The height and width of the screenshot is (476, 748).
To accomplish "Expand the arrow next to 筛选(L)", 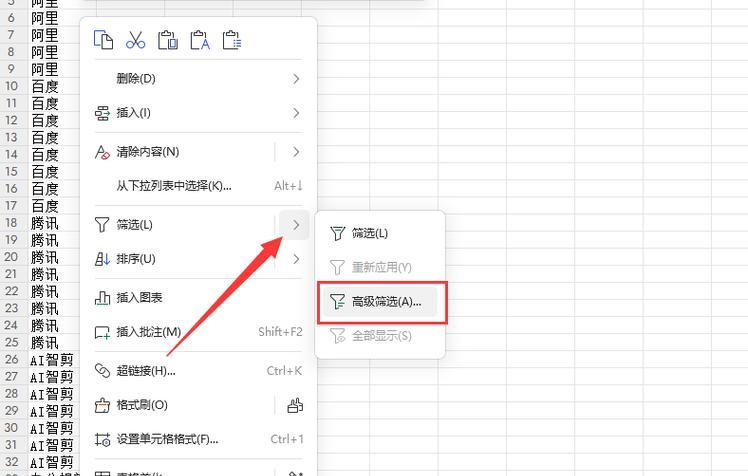I will pyautogui.click(x=296, y=225).
